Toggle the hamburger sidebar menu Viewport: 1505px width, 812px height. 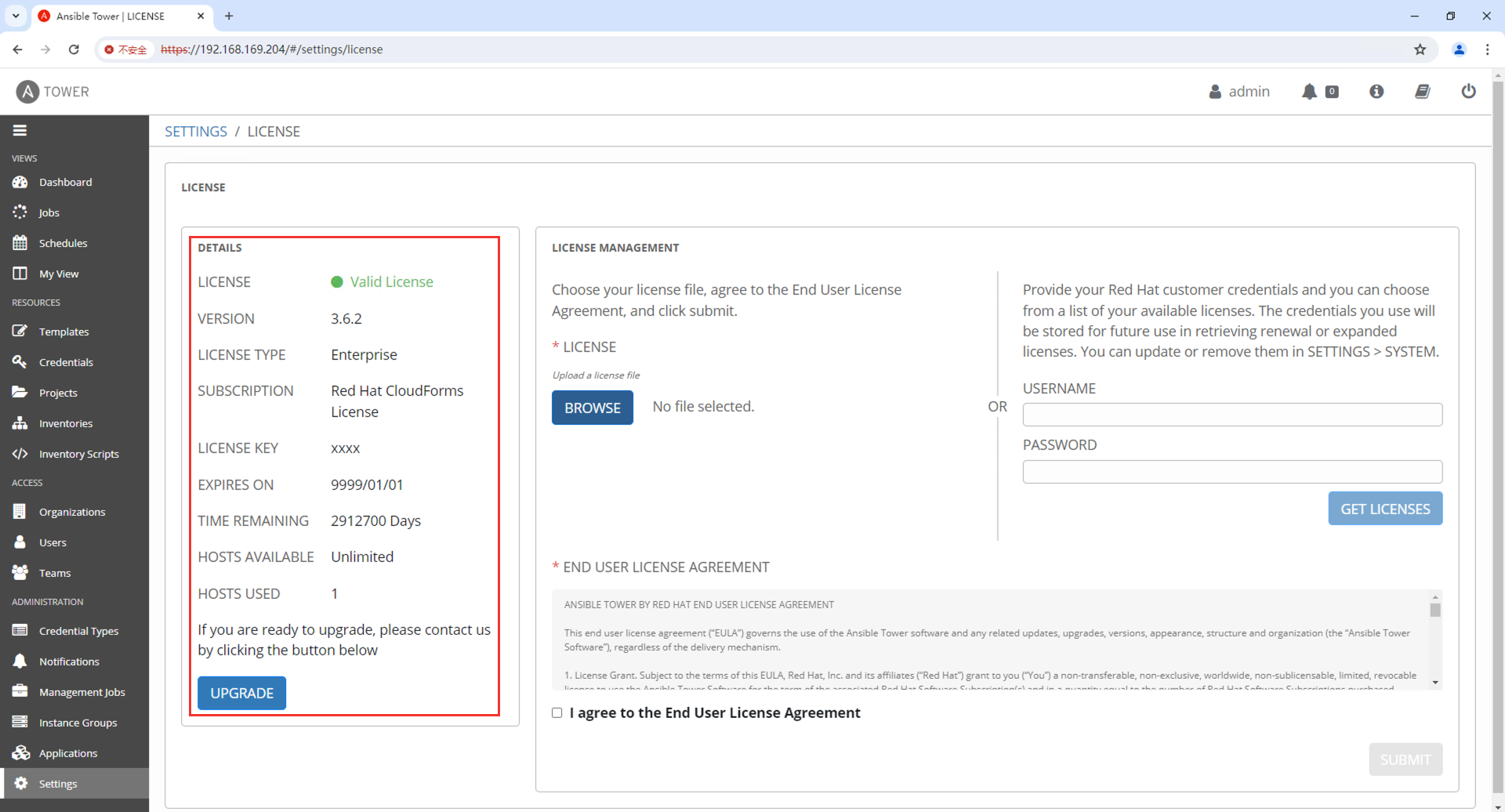[x=20, y=130]
